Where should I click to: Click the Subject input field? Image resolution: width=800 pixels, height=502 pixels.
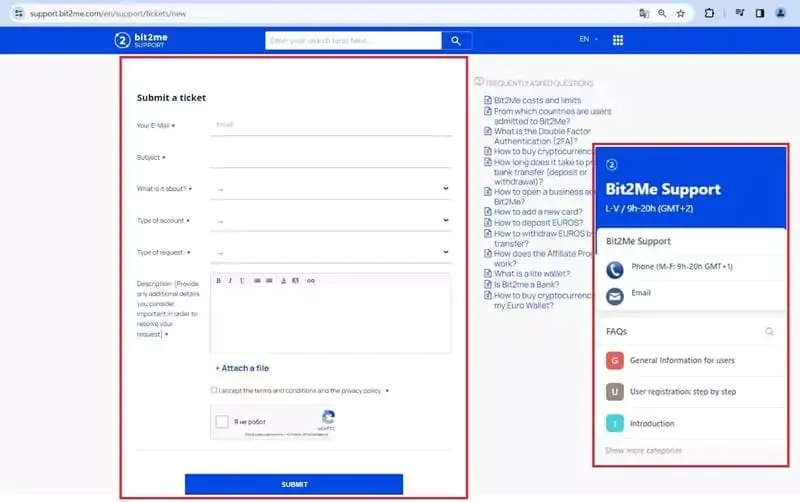331,157
